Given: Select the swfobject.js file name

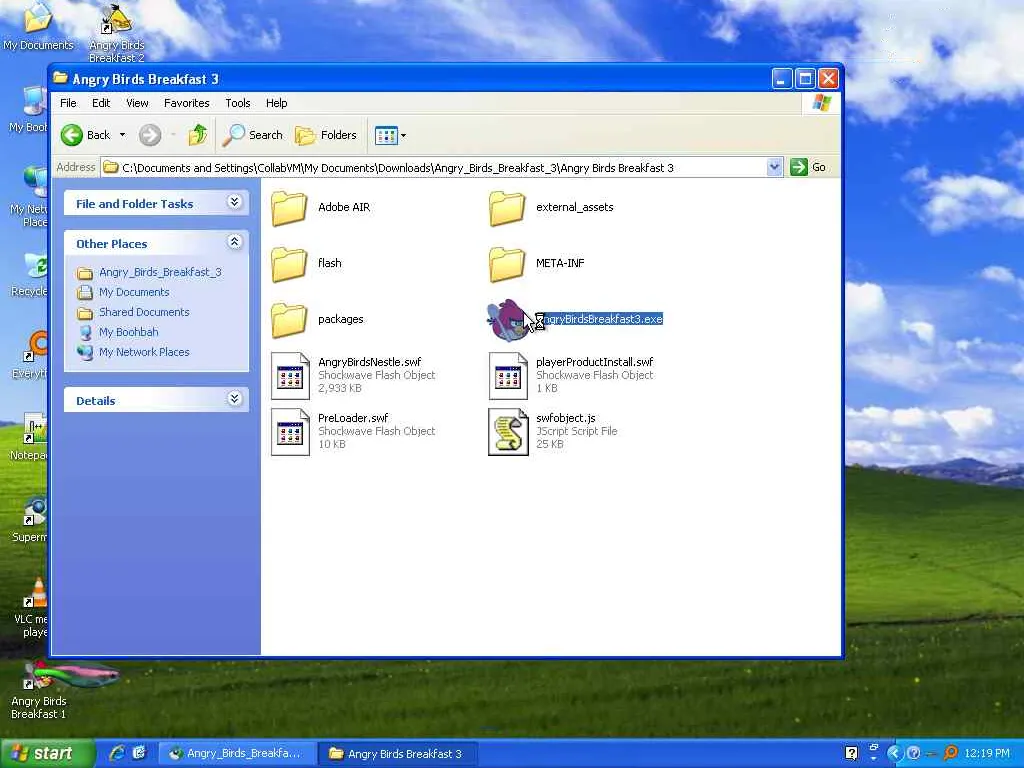Looking at the screenshot, I should [566, 419].
